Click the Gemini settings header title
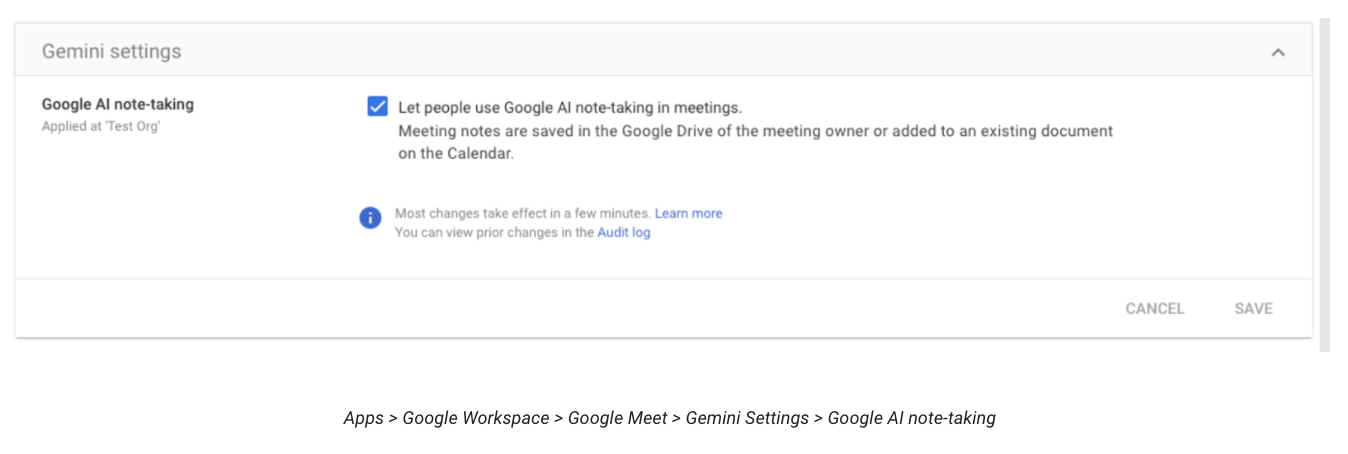This screenshot has height=454, width=1348. point(111,51)
